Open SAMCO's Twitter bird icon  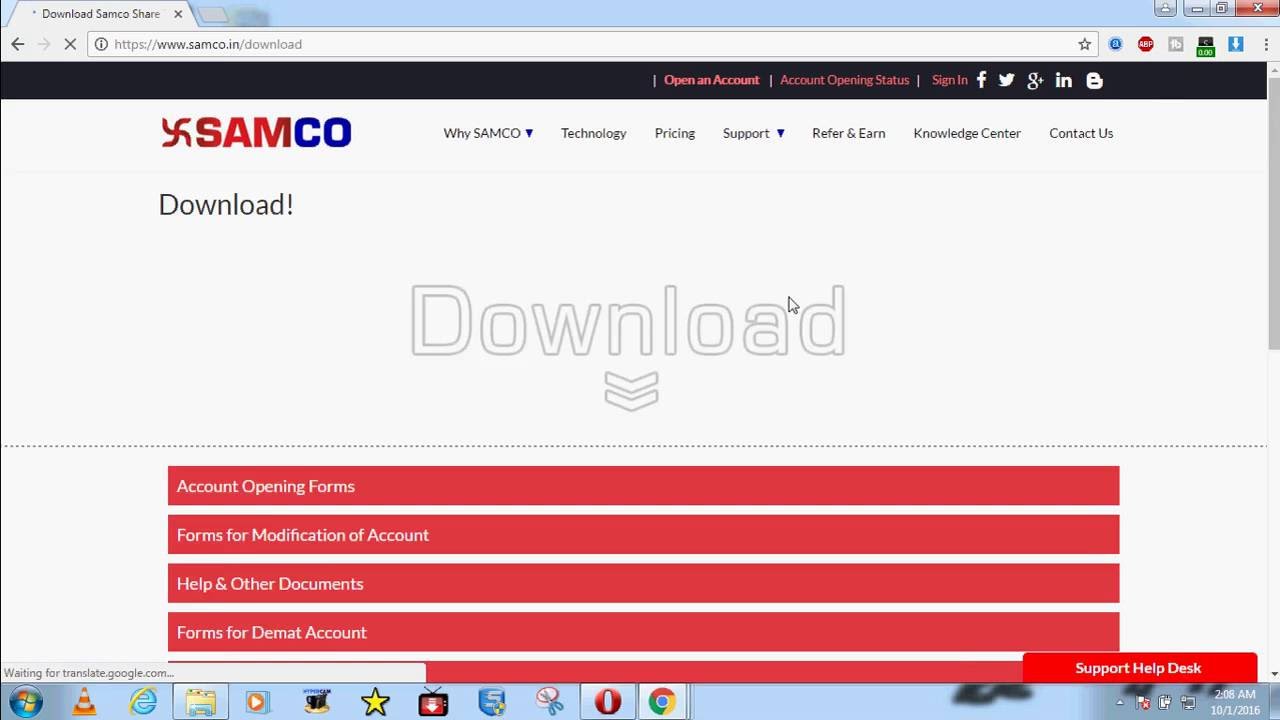pos(1006,80)
